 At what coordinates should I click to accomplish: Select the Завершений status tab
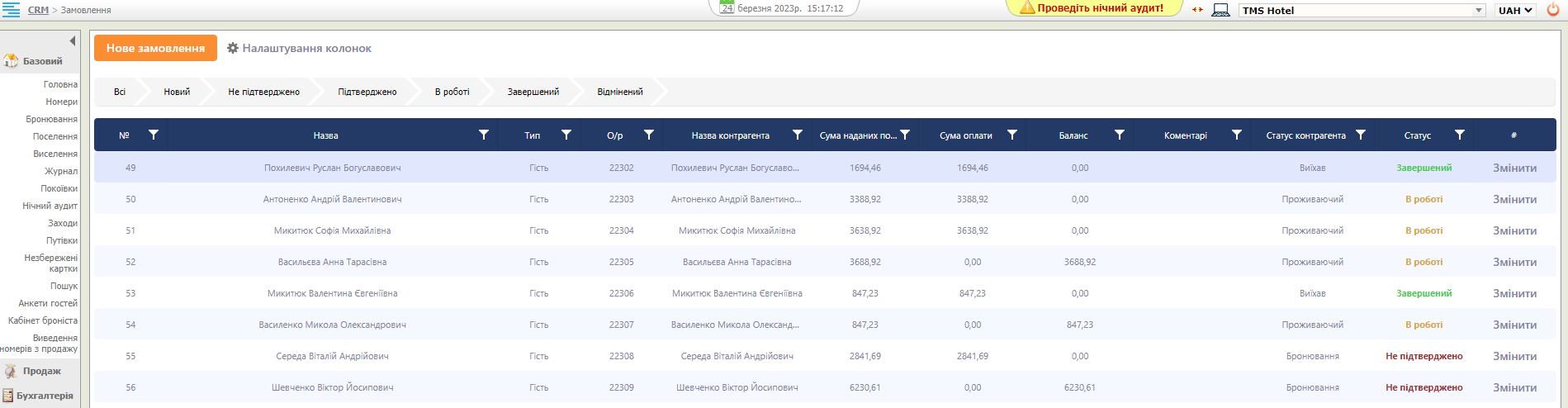pos(533,92)
